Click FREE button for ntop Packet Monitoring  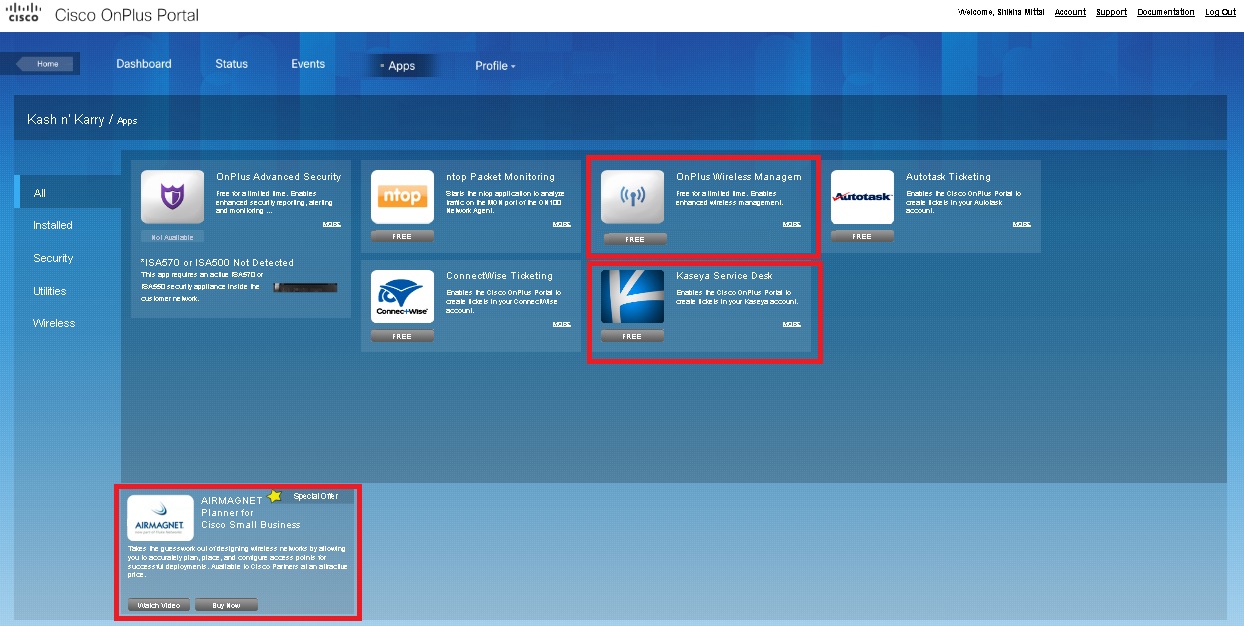coord(402,237)
